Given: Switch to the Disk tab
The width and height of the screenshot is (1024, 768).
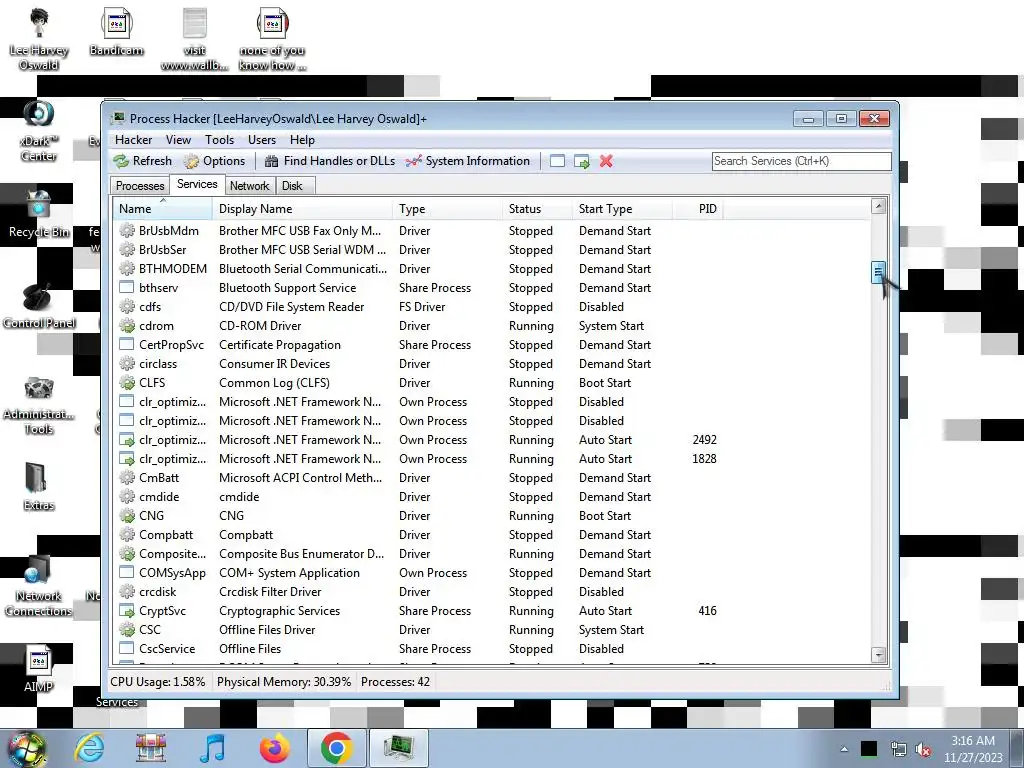Looking at the screenshot, I should coord(292,186).
